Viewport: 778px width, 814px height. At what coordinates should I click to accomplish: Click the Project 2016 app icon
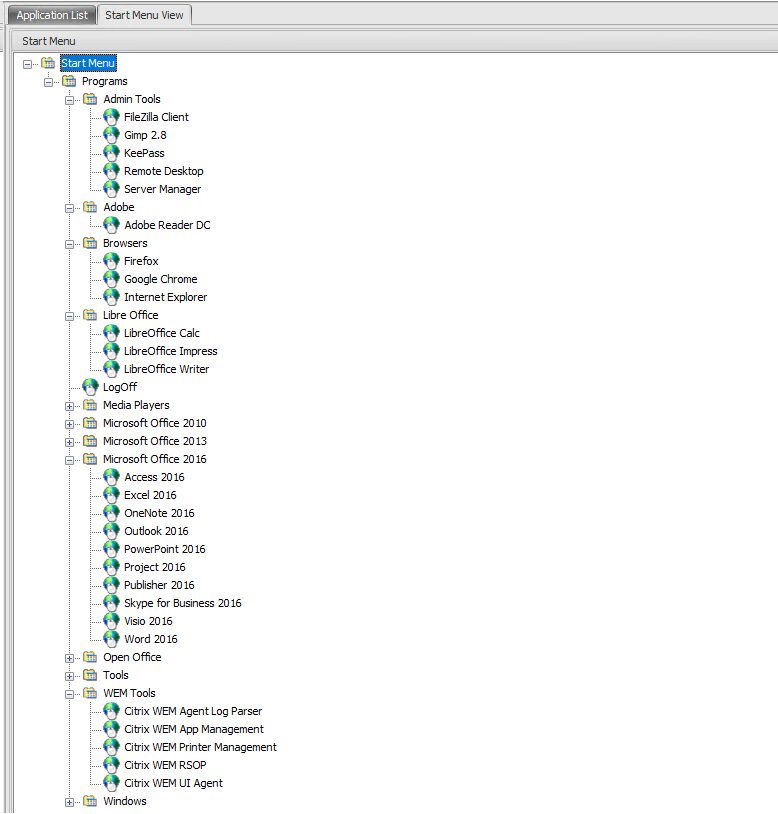click(111, 567)
